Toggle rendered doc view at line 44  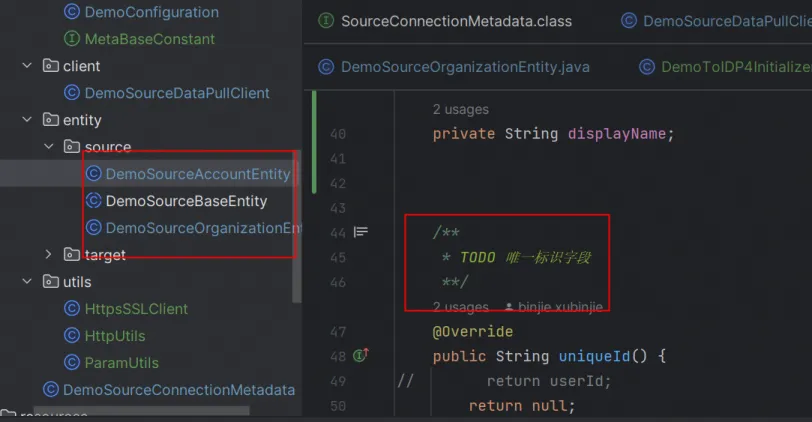click(360, 232)
